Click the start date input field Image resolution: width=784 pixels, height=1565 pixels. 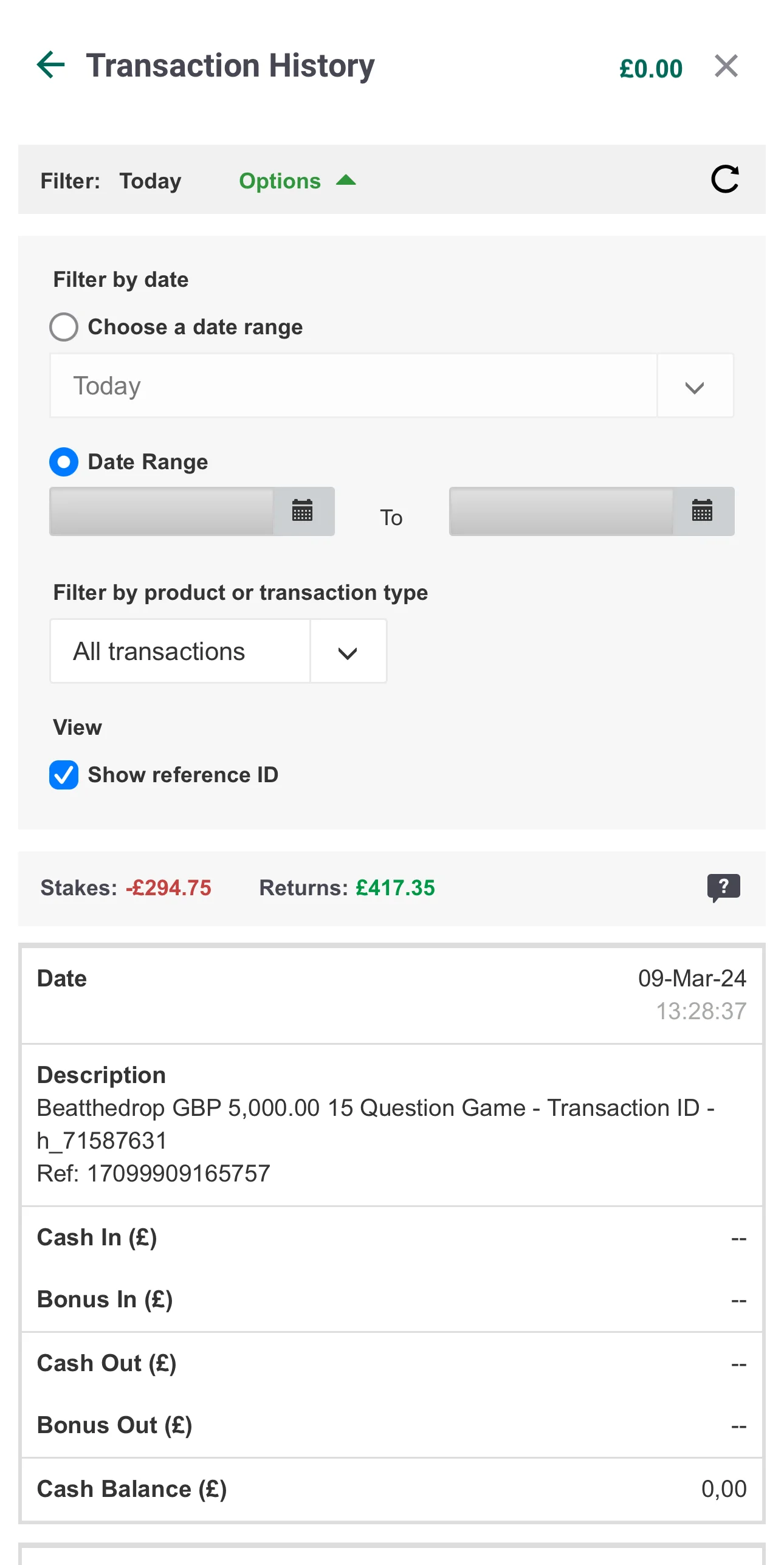coord(162,511)
